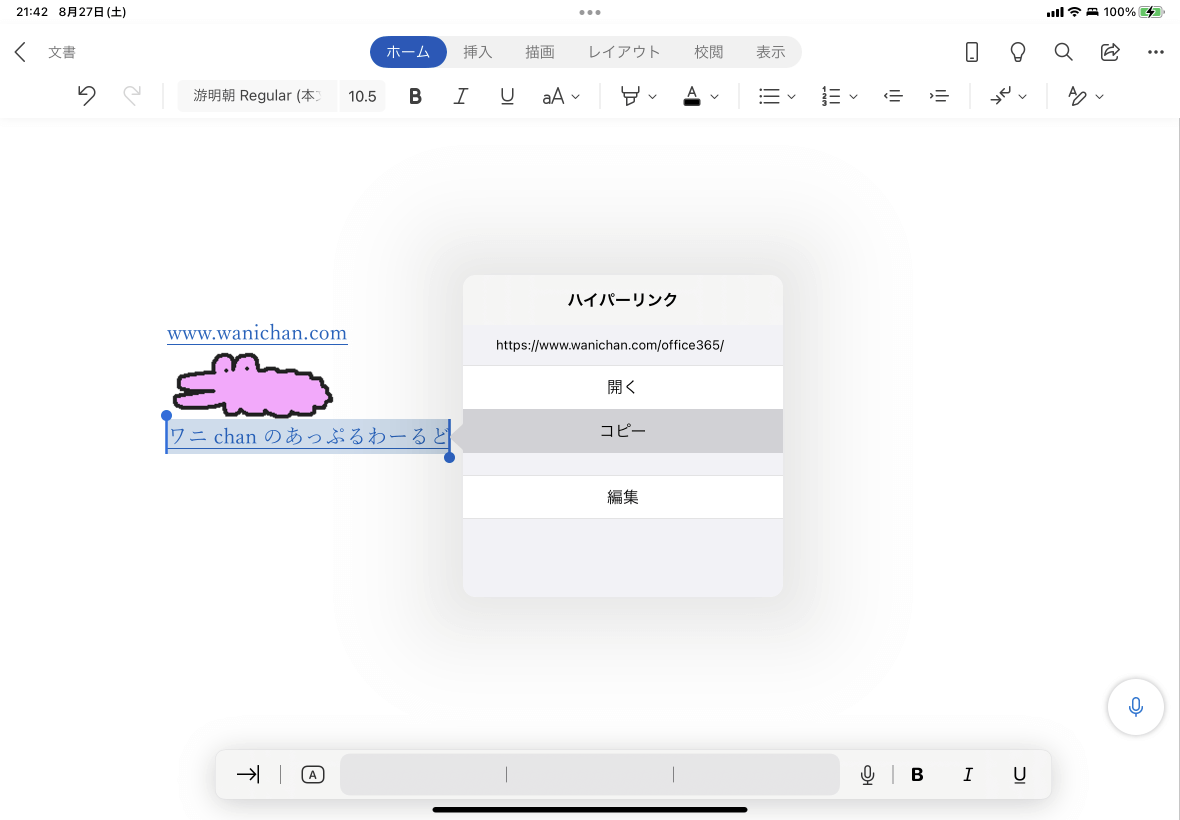Toggle underline in the bottom keyboard bar
Screen dimensions: 1180x820
1019,774
